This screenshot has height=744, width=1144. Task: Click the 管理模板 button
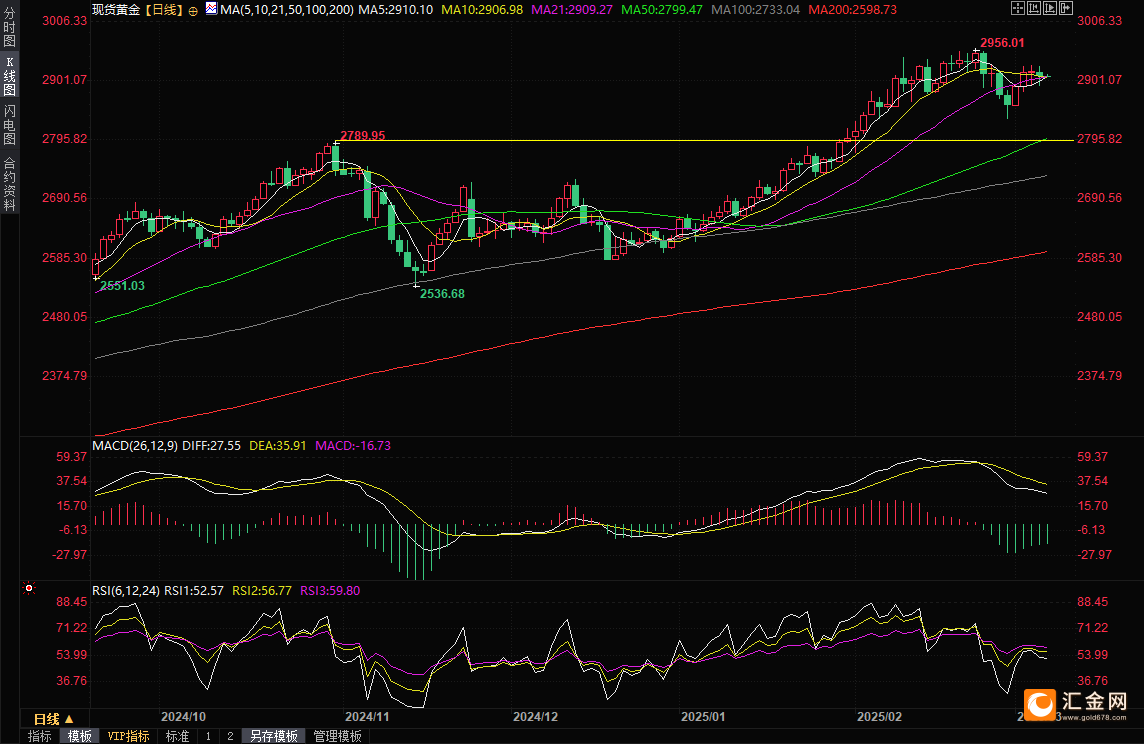coord(337,736)
